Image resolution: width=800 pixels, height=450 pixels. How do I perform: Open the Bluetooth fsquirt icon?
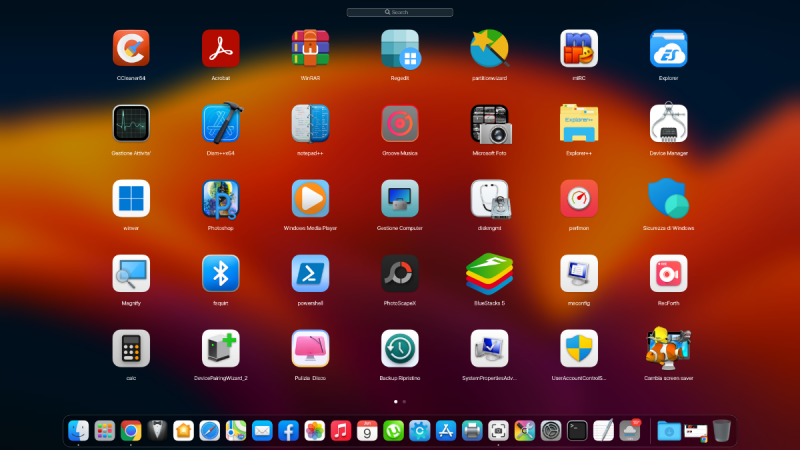(x=220, y=273)
